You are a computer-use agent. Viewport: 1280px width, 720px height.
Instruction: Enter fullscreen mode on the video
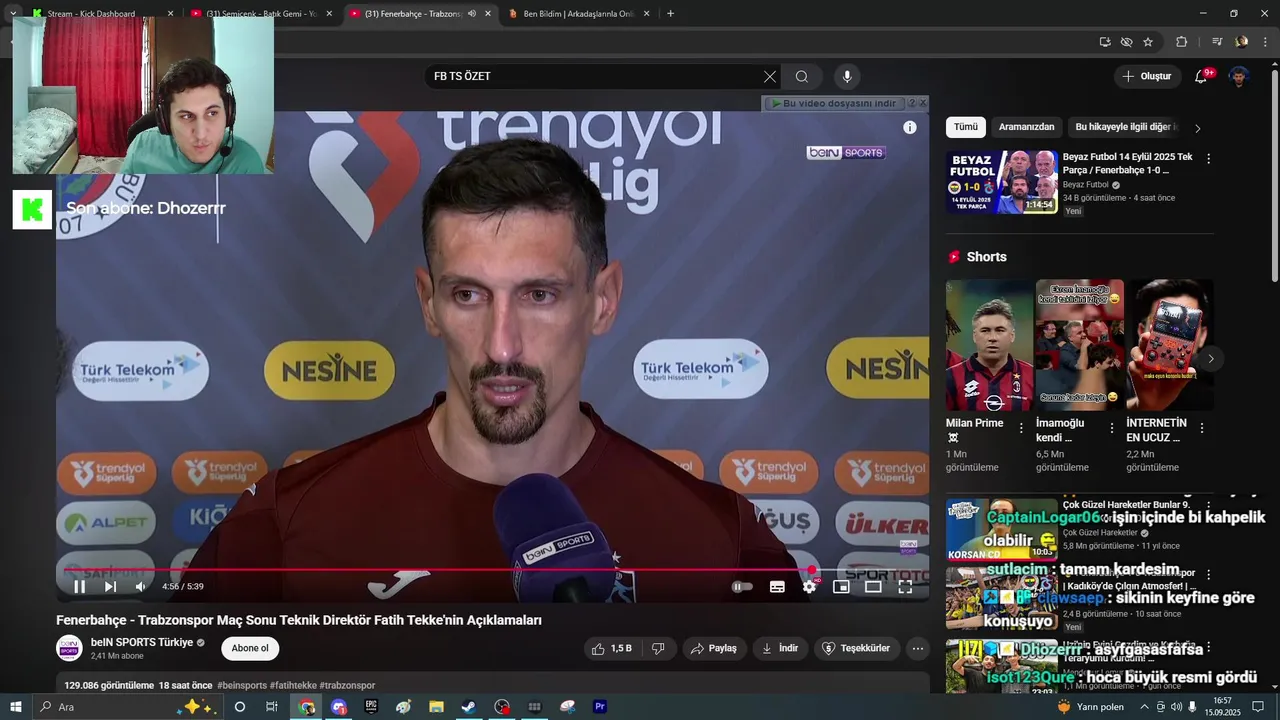click(905, 587)
